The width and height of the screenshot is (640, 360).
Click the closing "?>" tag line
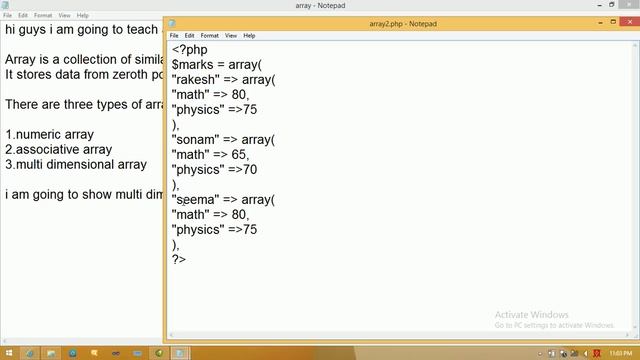pyautogui.click(x=179, y=260)
